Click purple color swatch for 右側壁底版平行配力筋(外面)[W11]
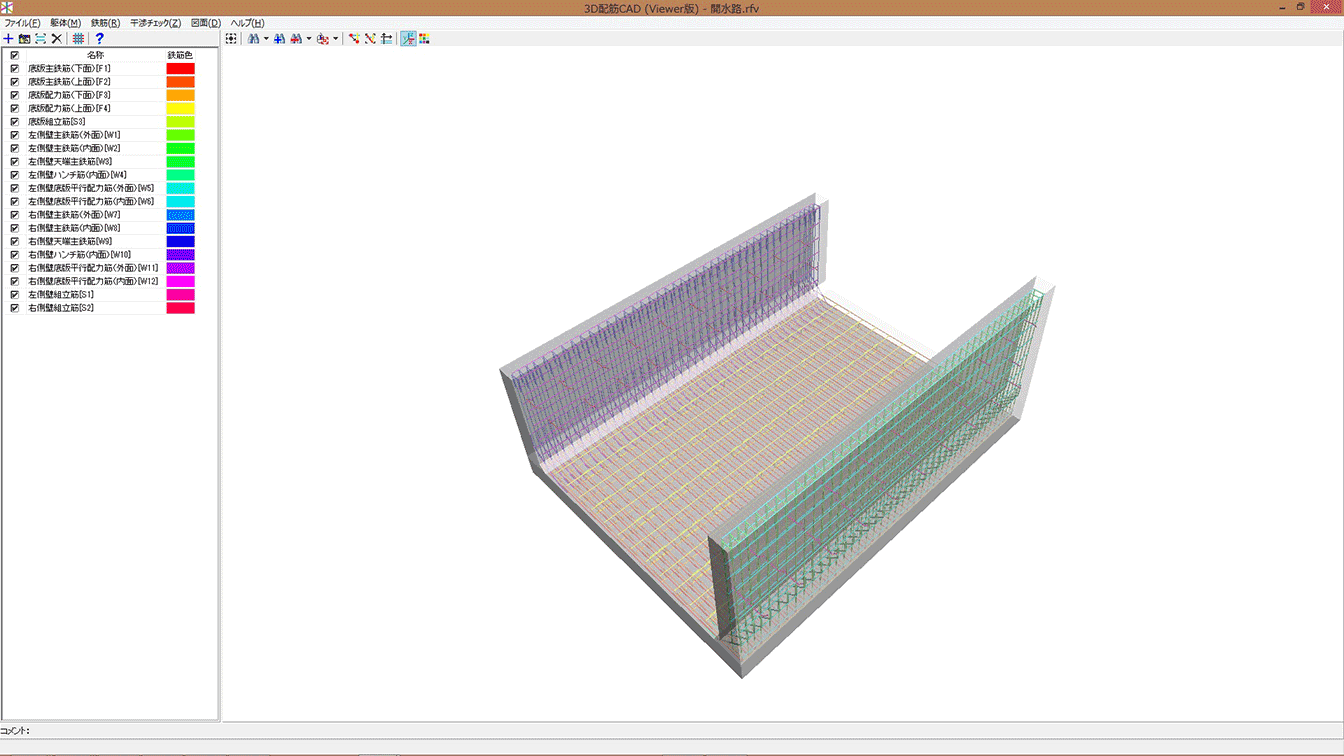 coord(181,268)
